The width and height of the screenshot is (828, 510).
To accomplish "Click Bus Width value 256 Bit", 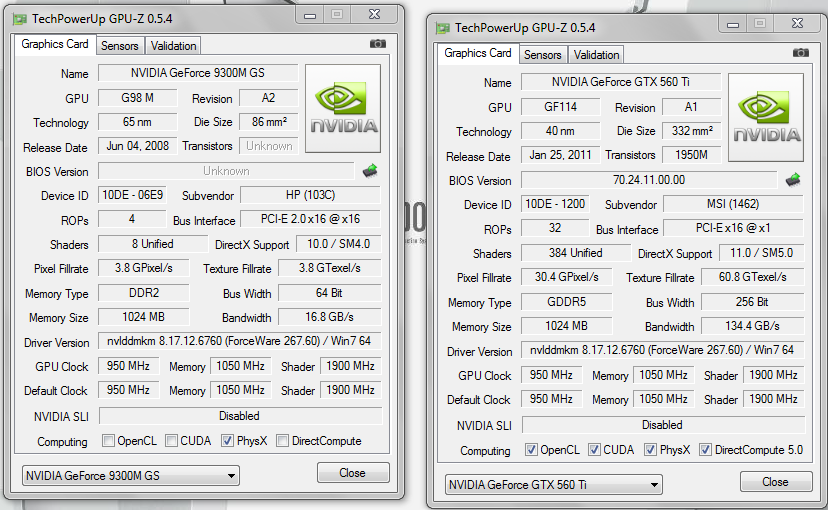I will 752,302.
